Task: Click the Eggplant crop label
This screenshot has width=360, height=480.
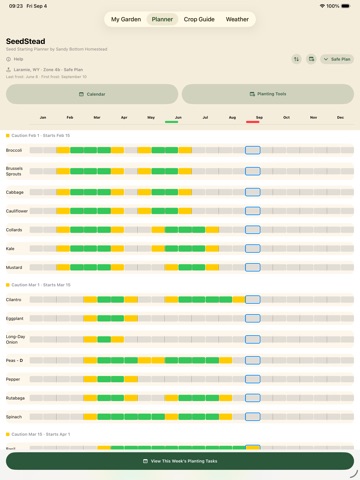Action: pos(15,319)
